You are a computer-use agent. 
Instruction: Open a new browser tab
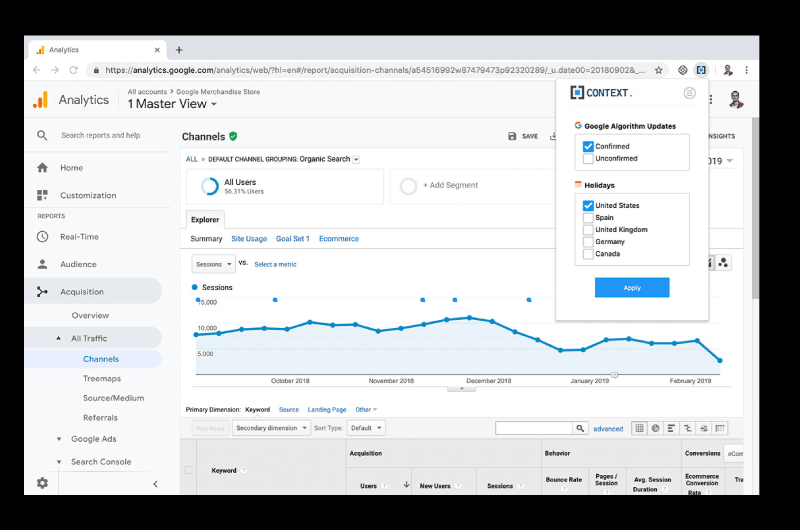pos(179,50)
